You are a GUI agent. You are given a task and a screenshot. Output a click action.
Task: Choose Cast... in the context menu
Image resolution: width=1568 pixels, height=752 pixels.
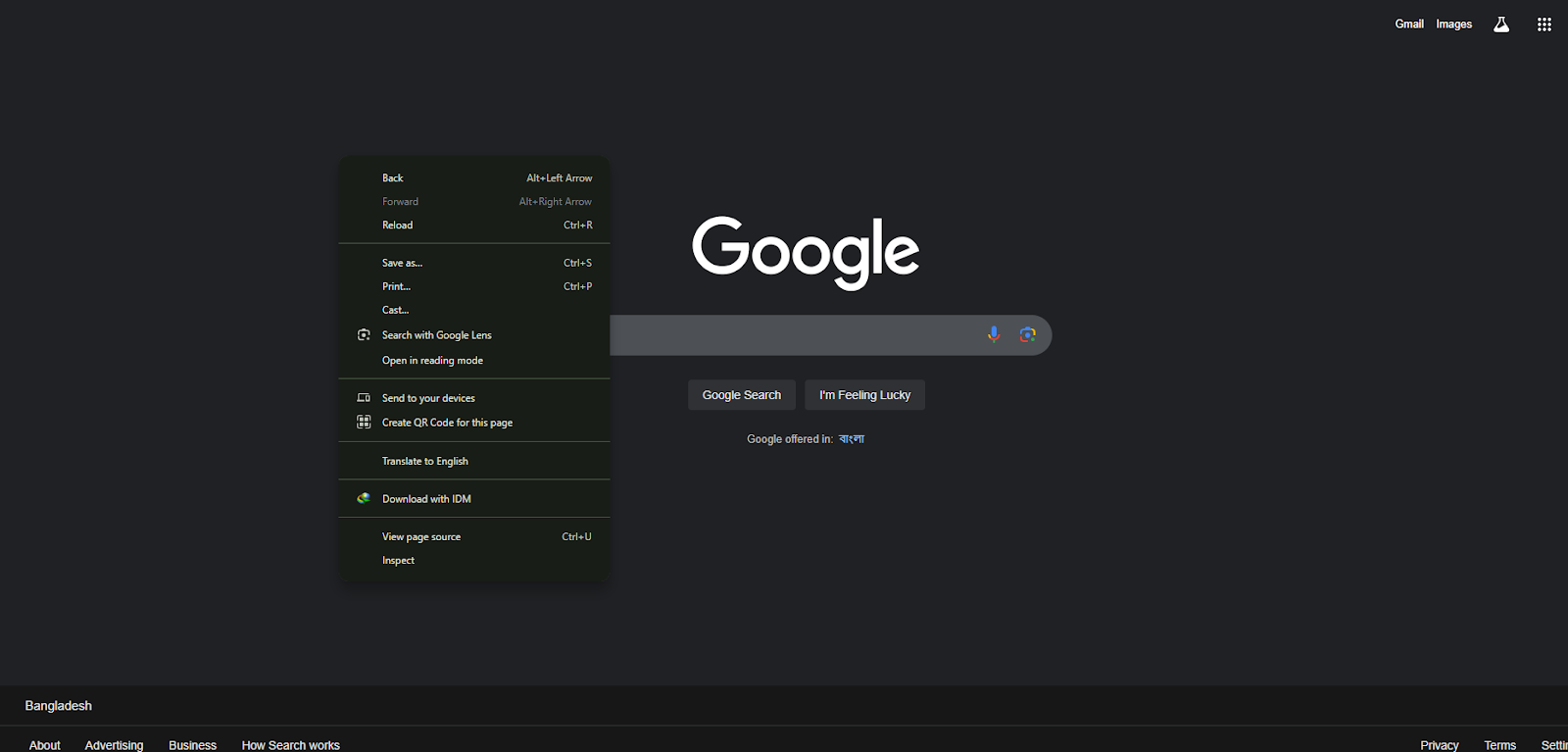click(474, 310)
